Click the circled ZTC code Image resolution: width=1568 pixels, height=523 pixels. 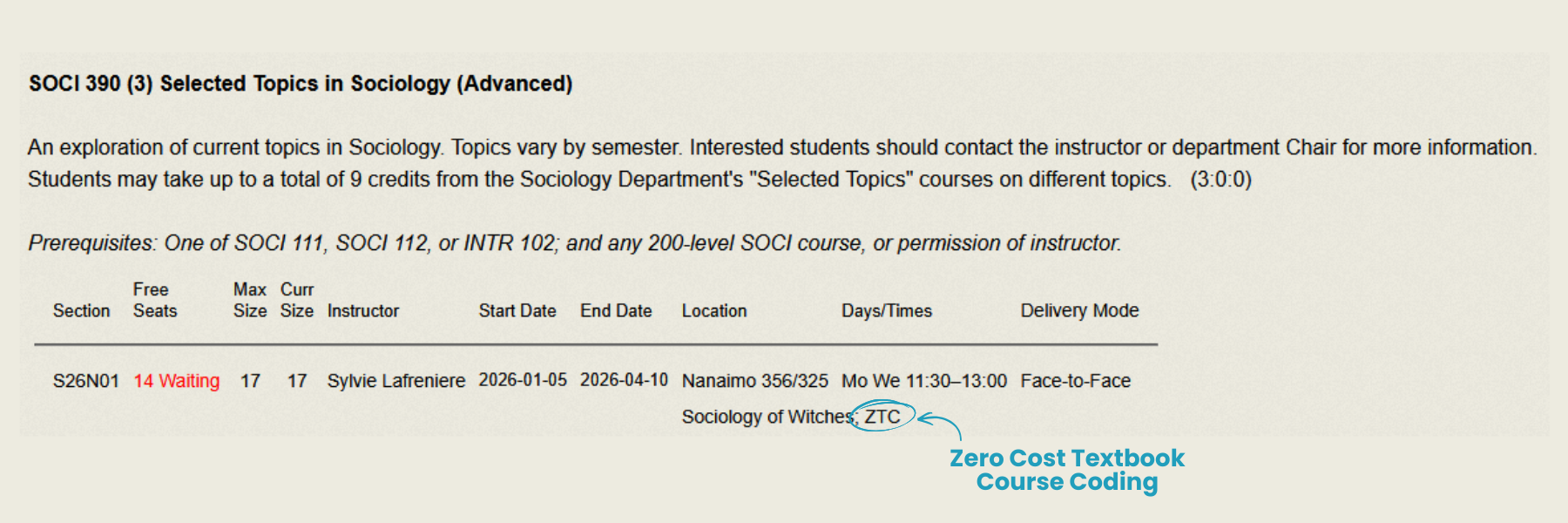(882, 417)
